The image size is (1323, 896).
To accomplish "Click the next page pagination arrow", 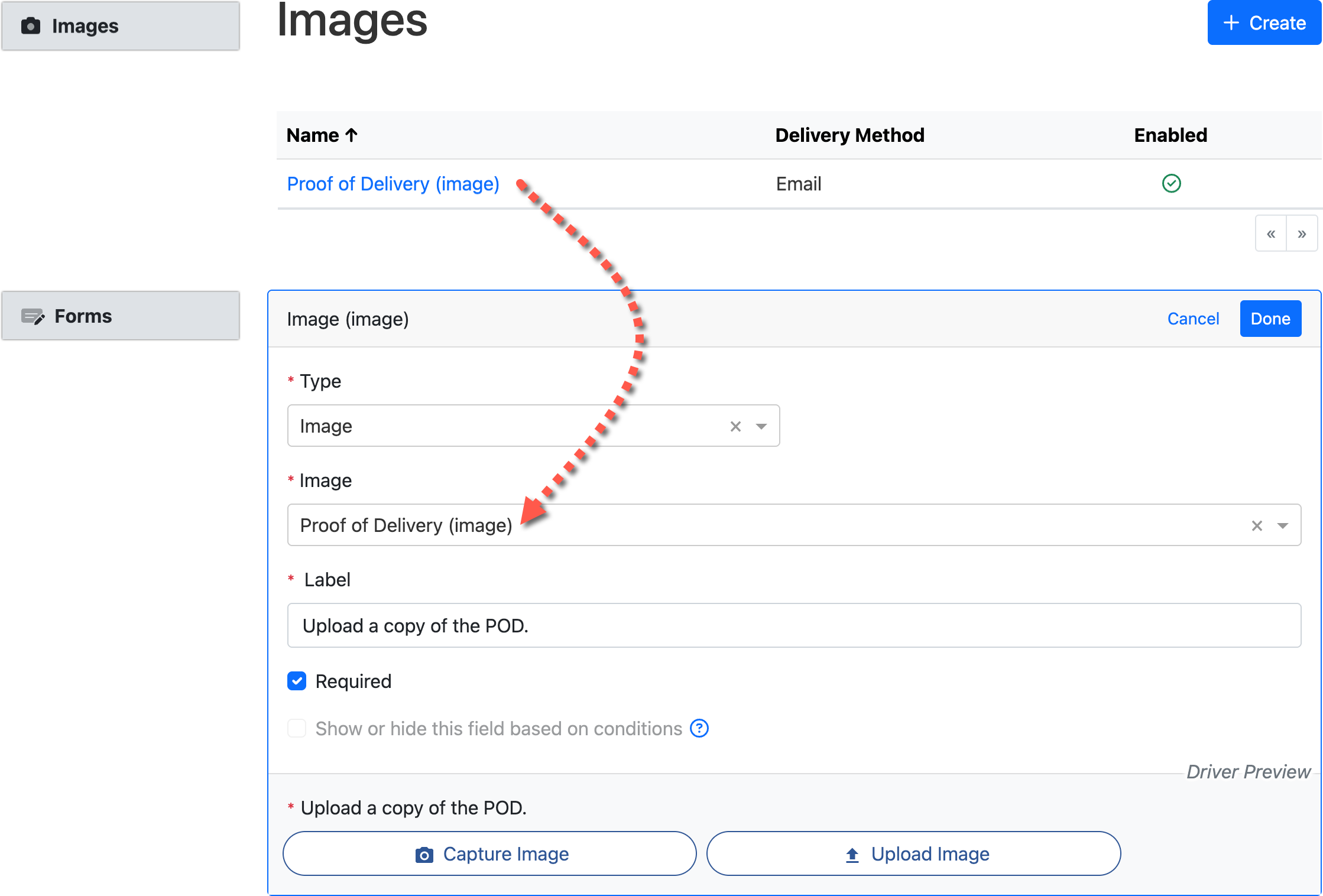I will [x=1302, y=233].
